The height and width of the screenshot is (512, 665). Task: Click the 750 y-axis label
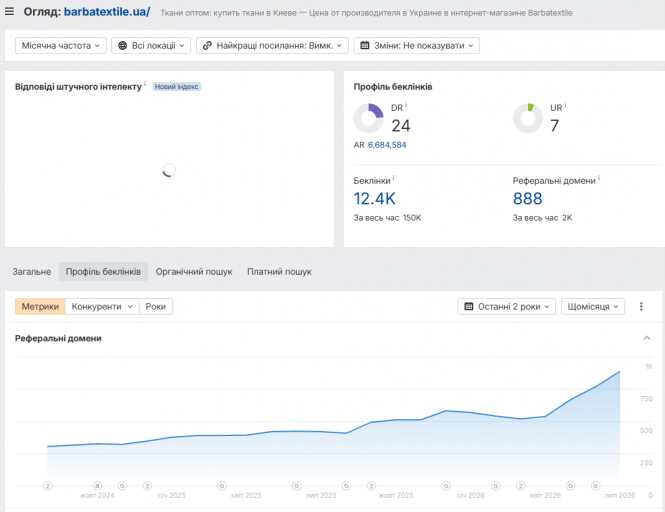pyautogui.click(x=646, y=399)
